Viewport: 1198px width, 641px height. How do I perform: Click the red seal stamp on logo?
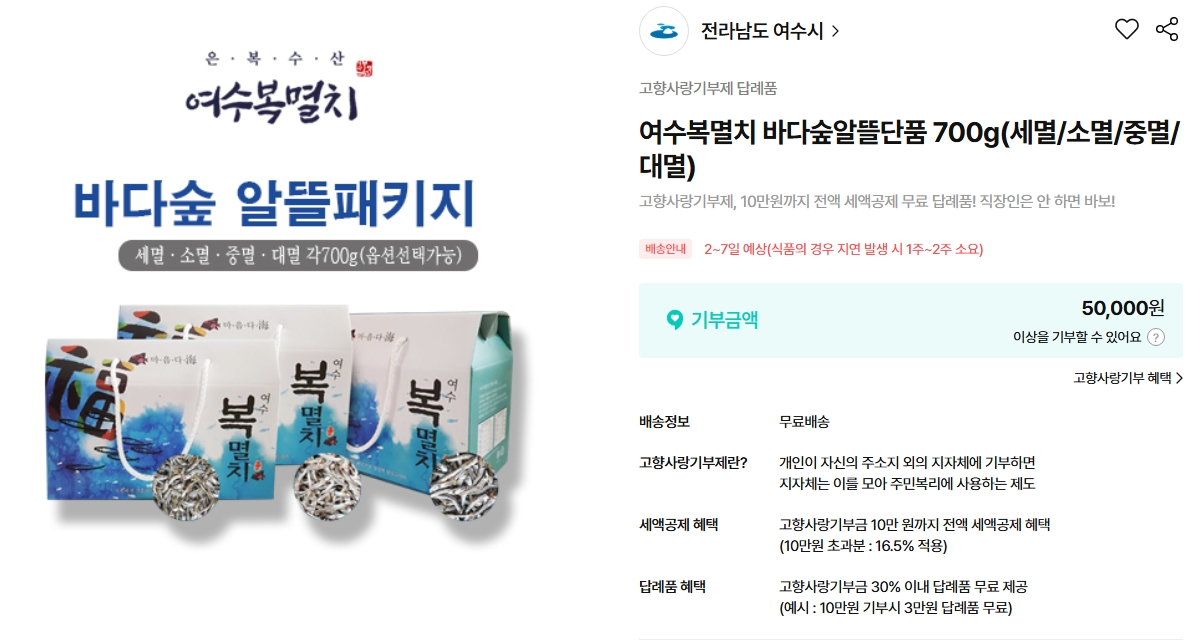click(x=364, y=69)
